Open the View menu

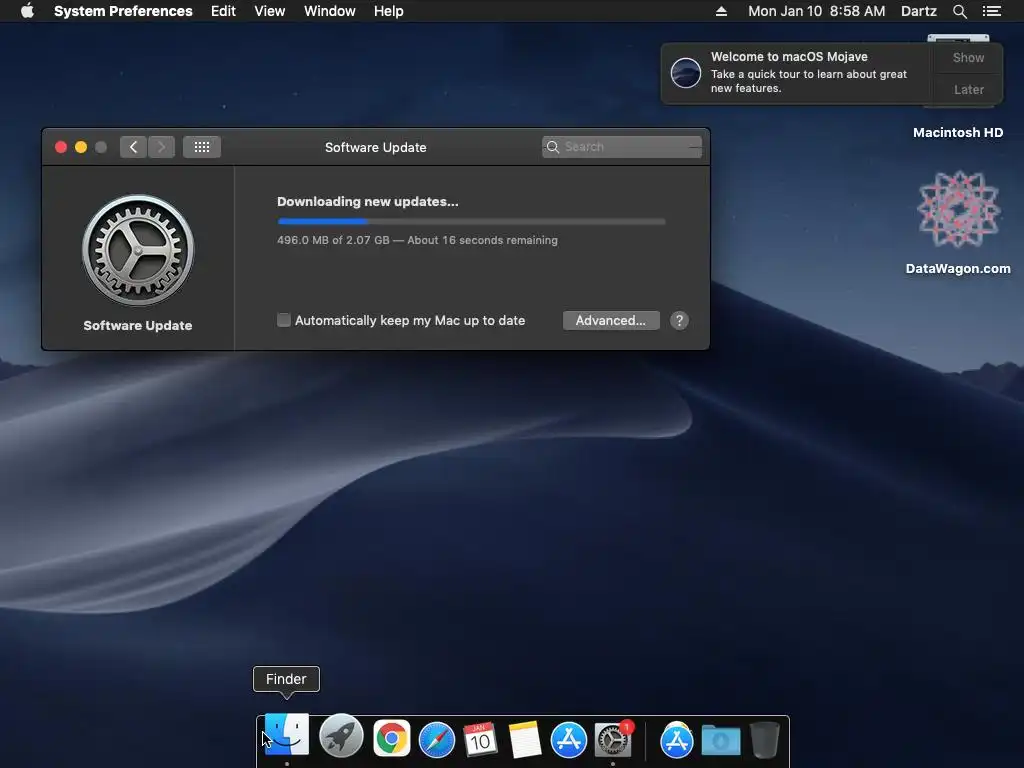click(270, 11)
